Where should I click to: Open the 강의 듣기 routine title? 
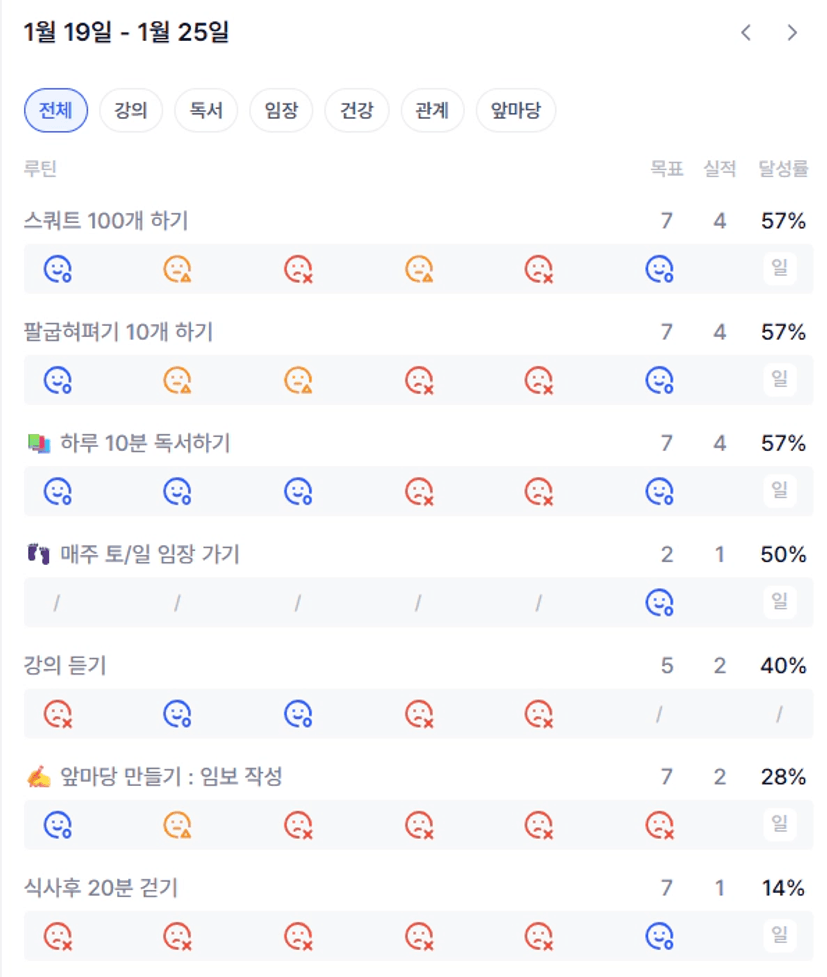point(65,666)
